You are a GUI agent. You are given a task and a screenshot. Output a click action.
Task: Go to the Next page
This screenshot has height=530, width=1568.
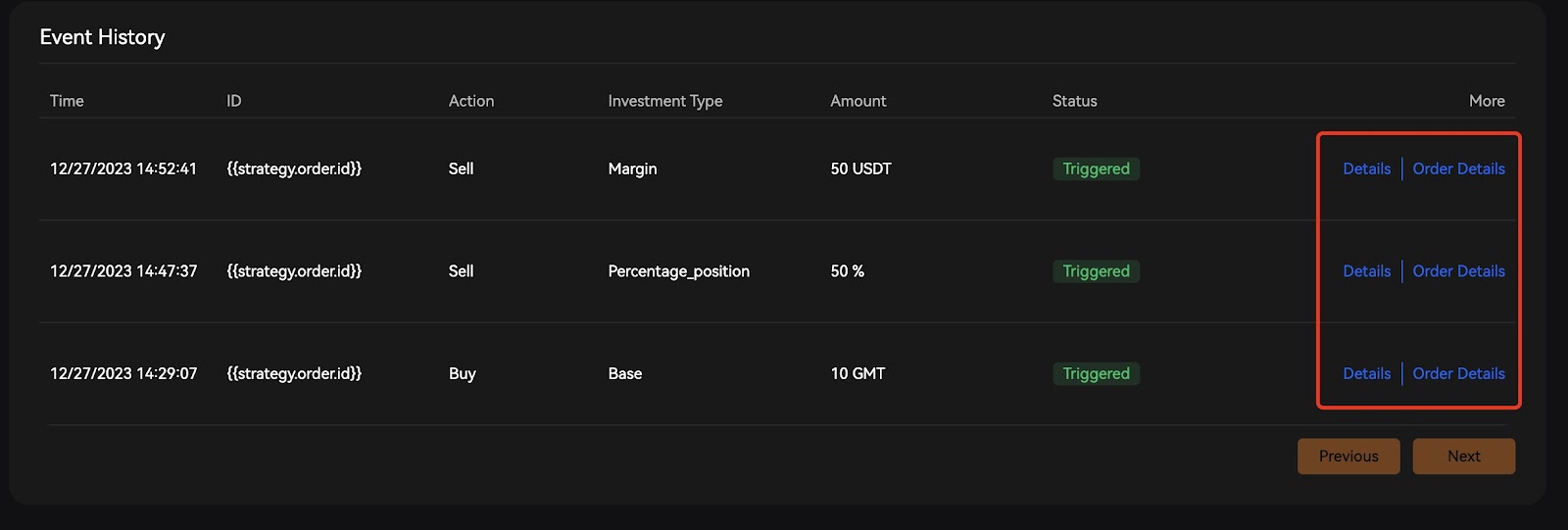1464,457
